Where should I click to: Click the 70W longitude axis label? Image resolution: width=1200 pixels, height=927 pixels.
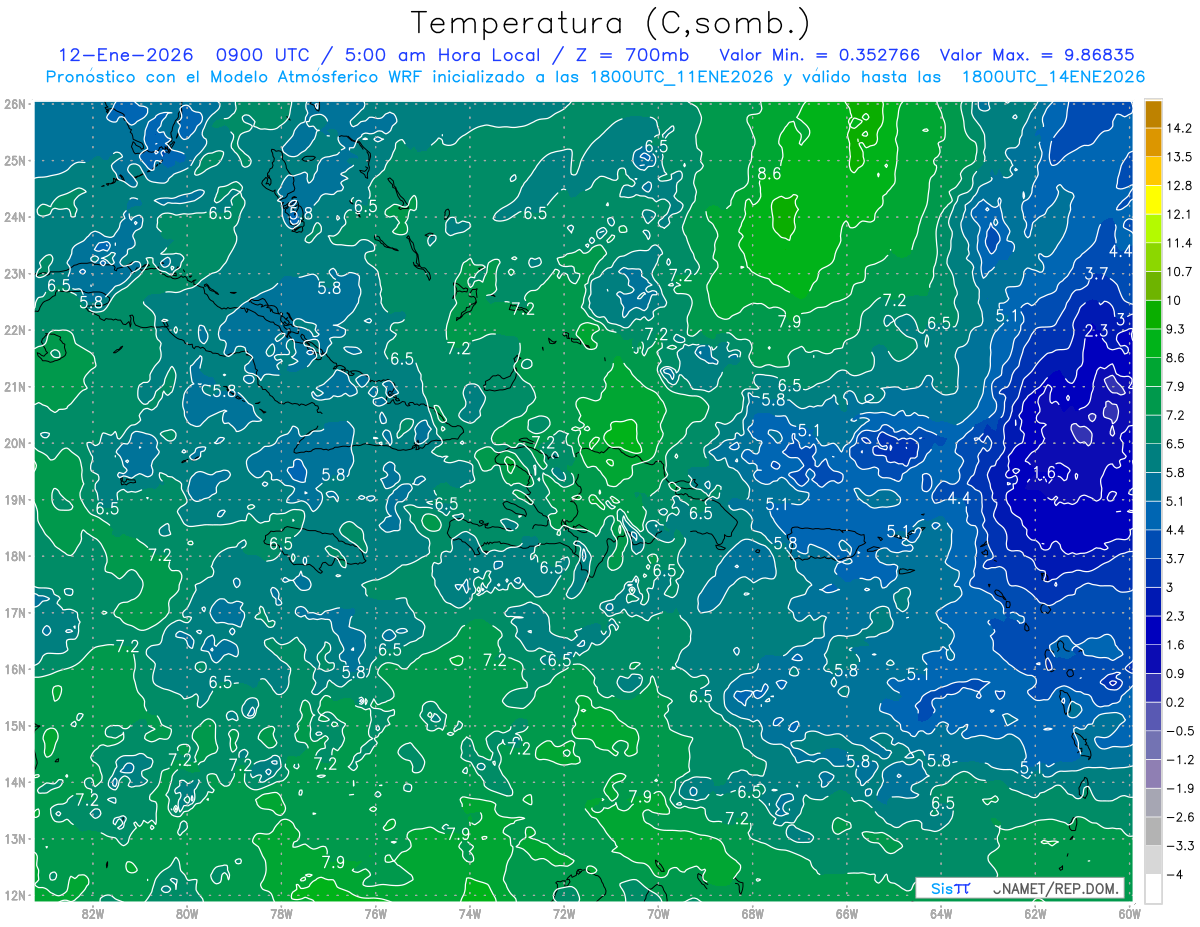[x=658, y=913]
